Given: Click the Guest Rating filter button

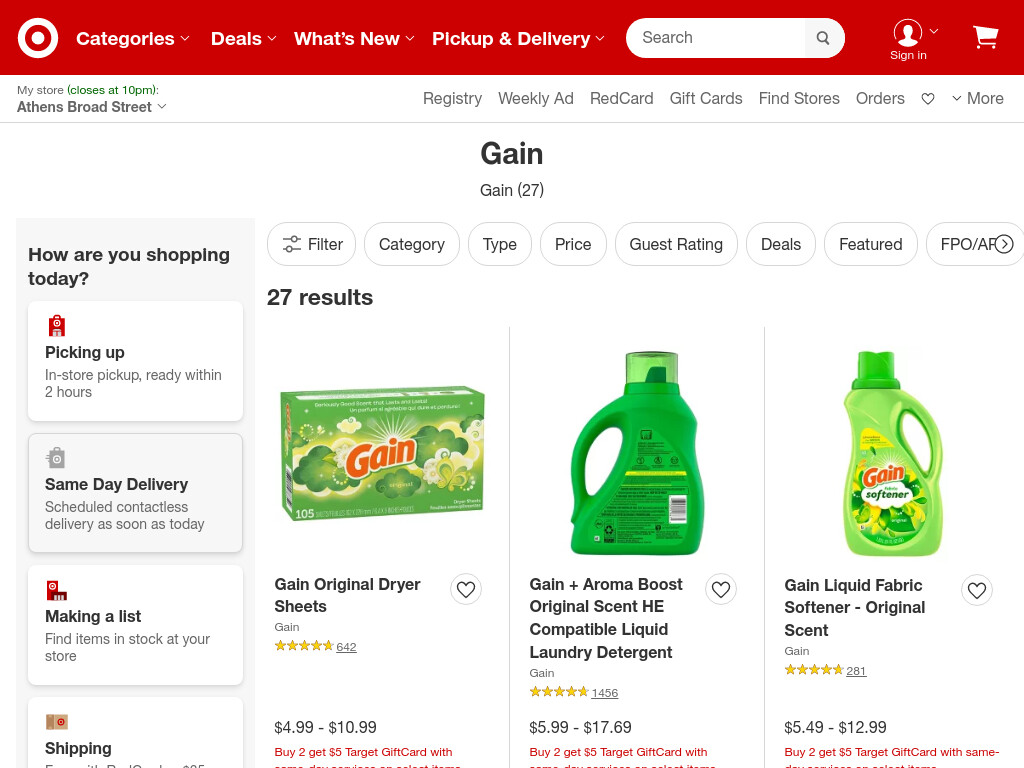Looking at the screenshot, I should 676,244.
